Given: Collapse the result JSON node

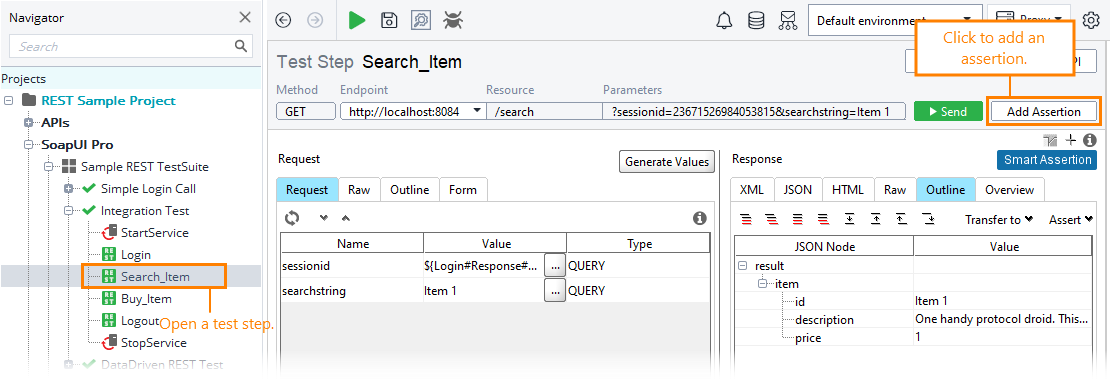Looking at the screenshot, I should (743, 265).
